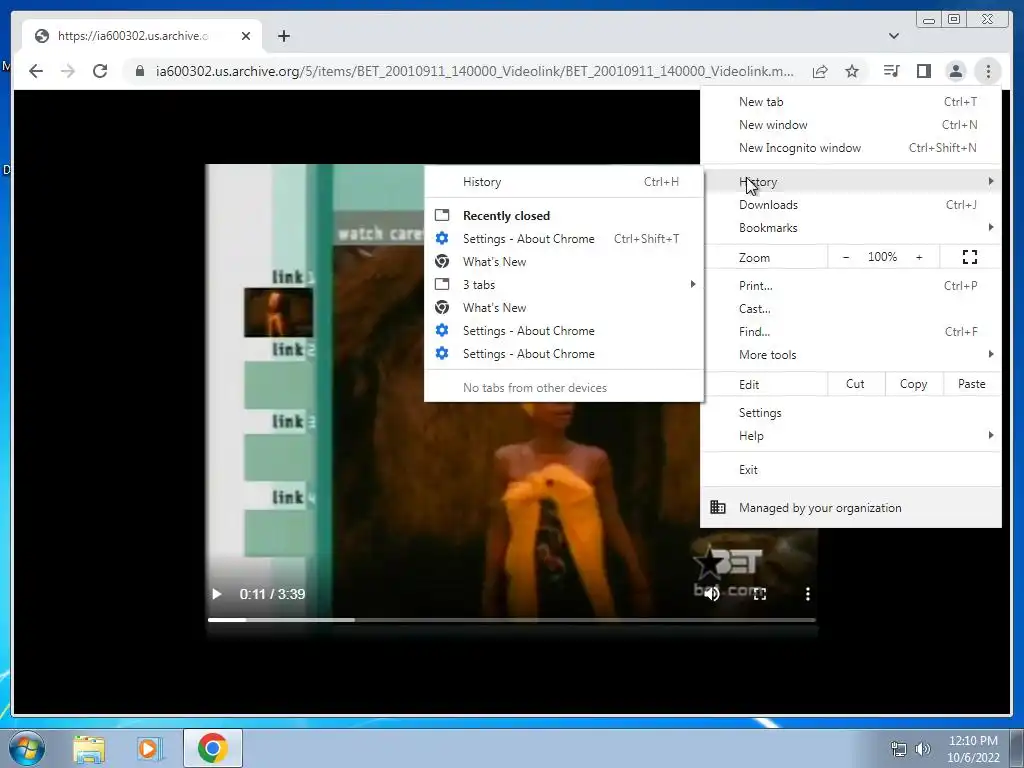Click Managed by your organization
The image size is (1024, 768).
pos(851,507)
